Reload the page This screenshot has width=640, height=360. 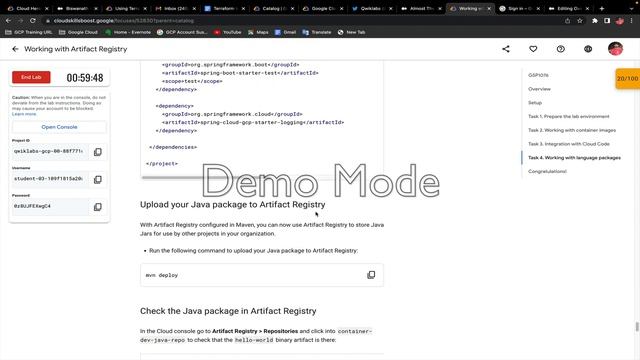coord(33,20)
